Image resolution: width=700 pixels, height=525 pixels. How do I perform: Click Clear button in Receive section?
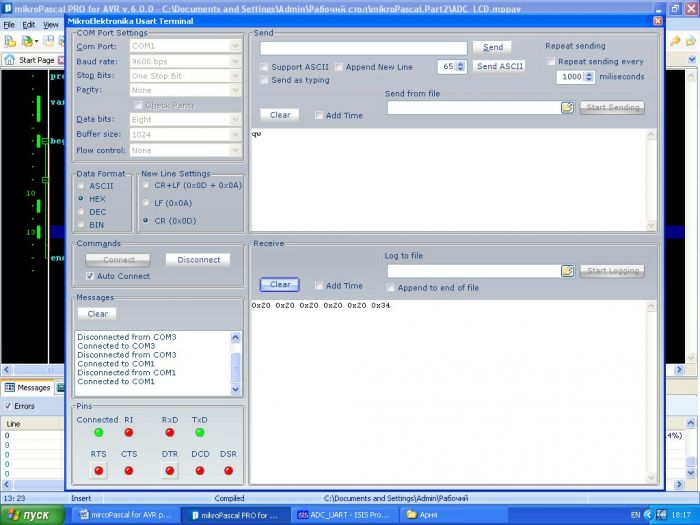click(x=280, y=284)
